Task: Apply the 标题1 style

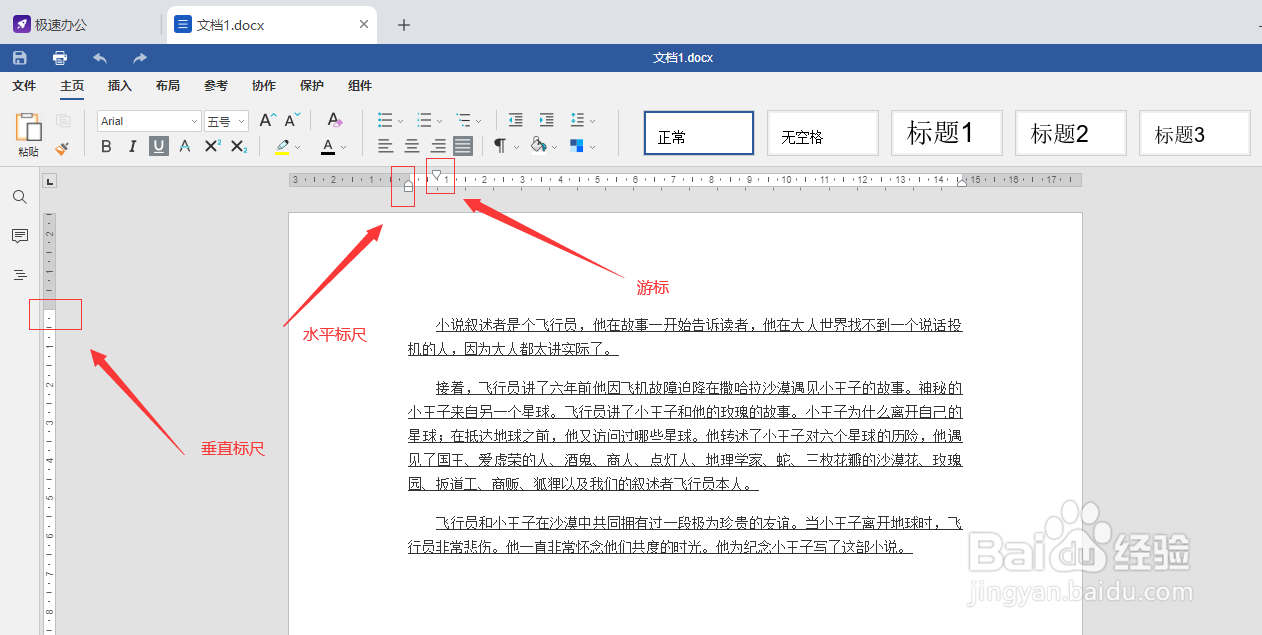Action: [946, 133]
